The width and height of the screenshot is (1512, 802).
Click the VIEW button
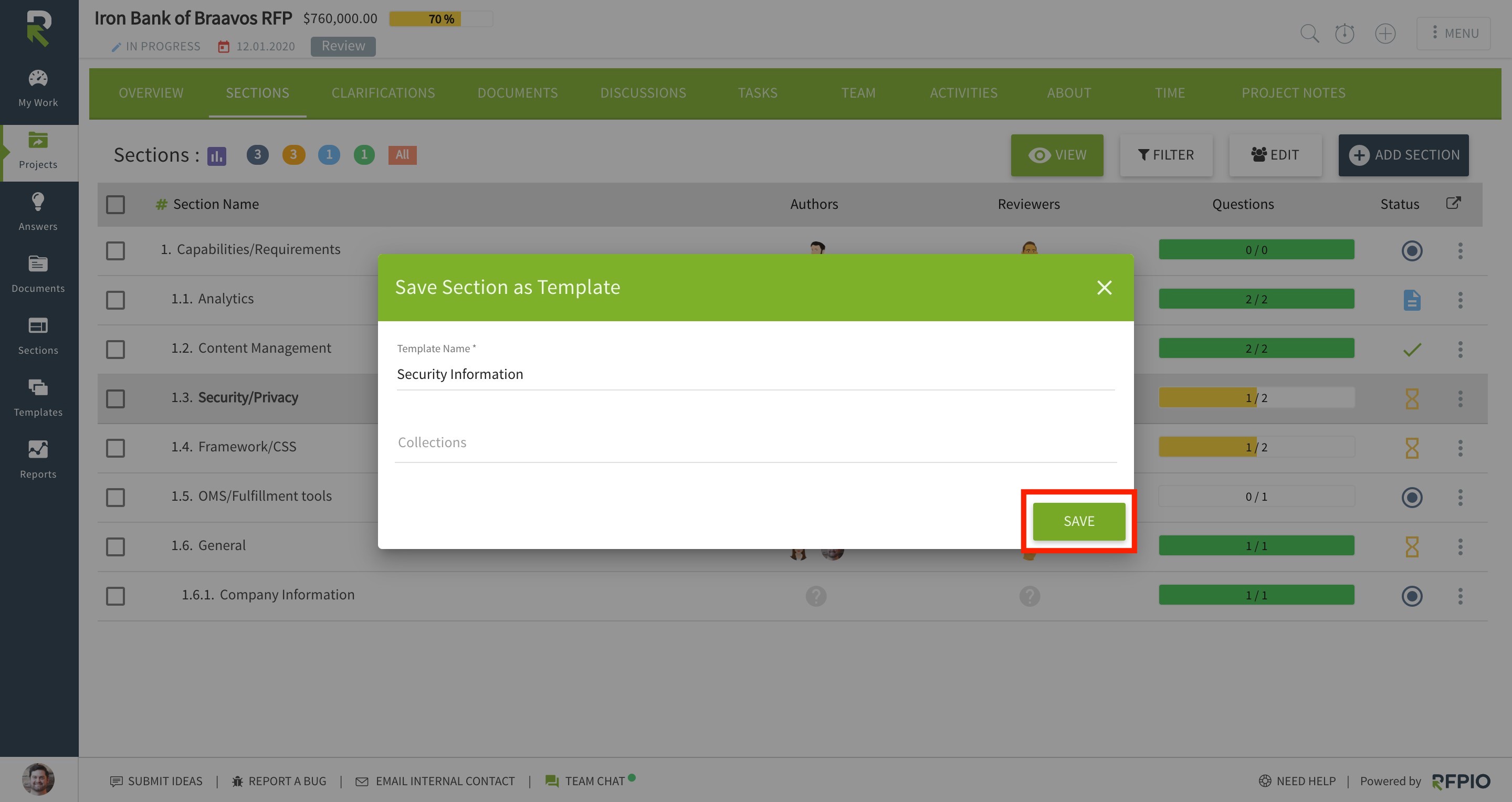1056,155
